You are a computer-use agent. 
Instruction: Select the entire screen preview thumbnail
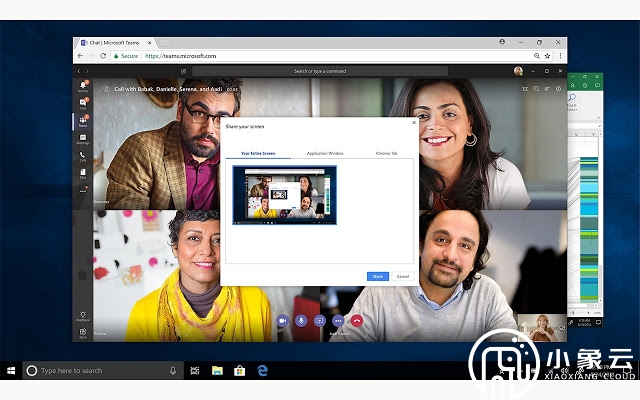284,195
